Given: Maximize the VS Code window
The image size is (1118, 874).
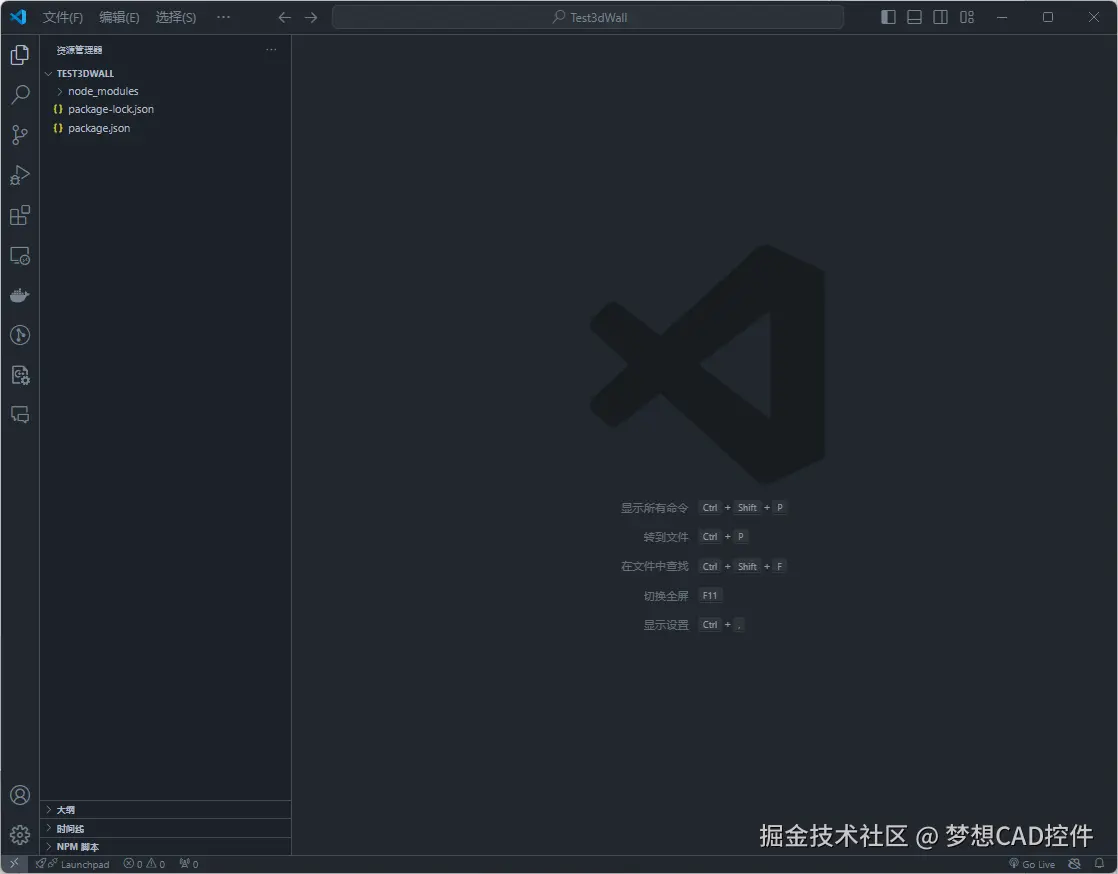Looking at the screenshot, I should (1048, 17).
